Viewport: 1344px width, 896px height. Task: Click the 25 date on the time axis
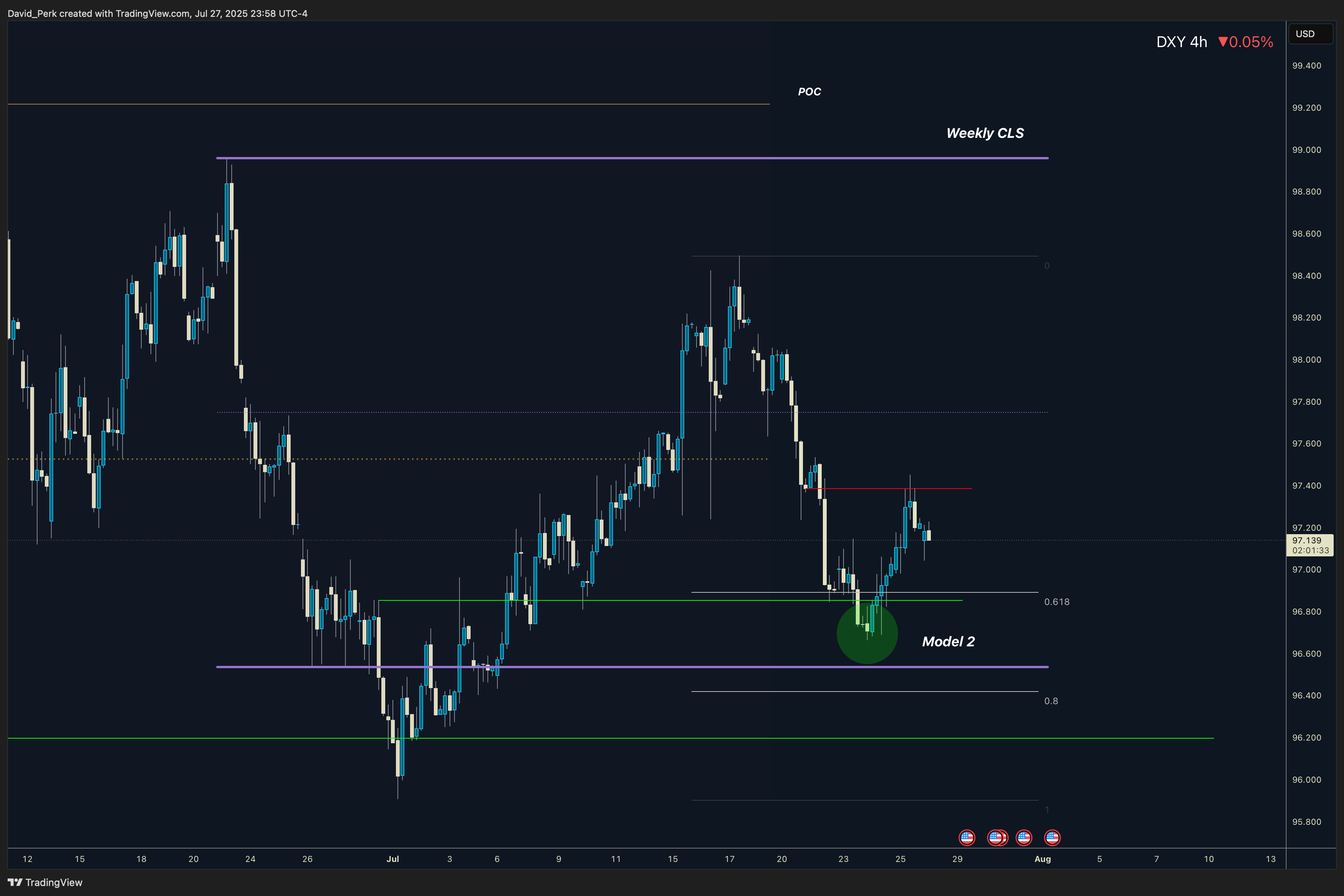[901, 859]
